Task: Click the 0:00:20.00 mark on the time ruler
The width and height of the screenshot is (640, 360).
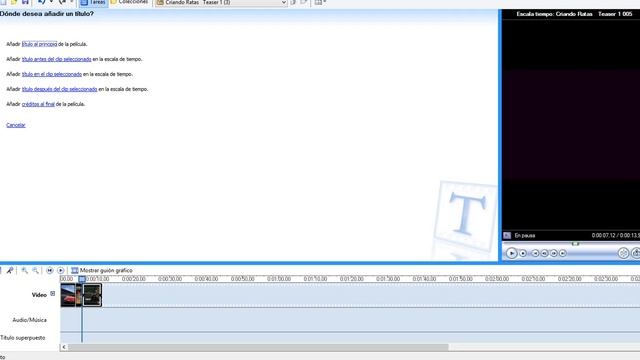Action: pyautogui.click(x=133, y=279)
